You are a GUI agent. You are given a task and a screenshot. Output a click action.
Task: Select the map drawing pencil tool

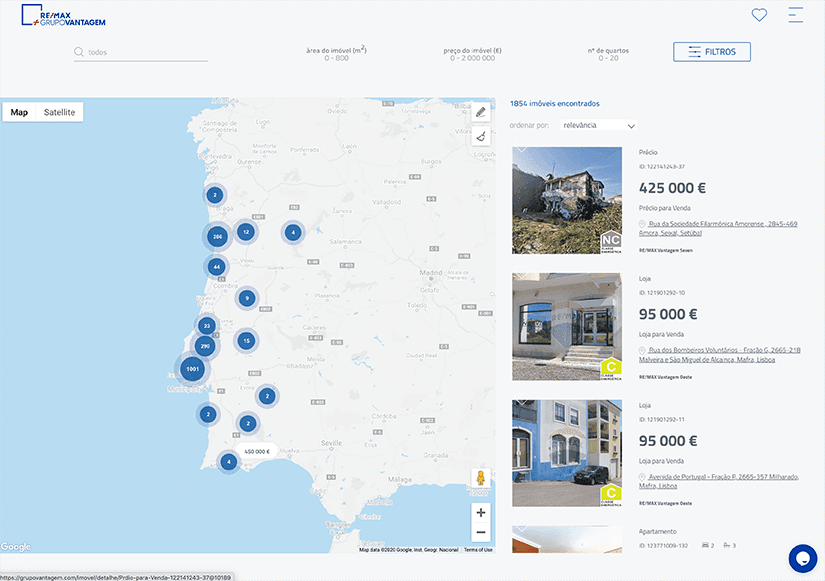(x=480, y=112)
